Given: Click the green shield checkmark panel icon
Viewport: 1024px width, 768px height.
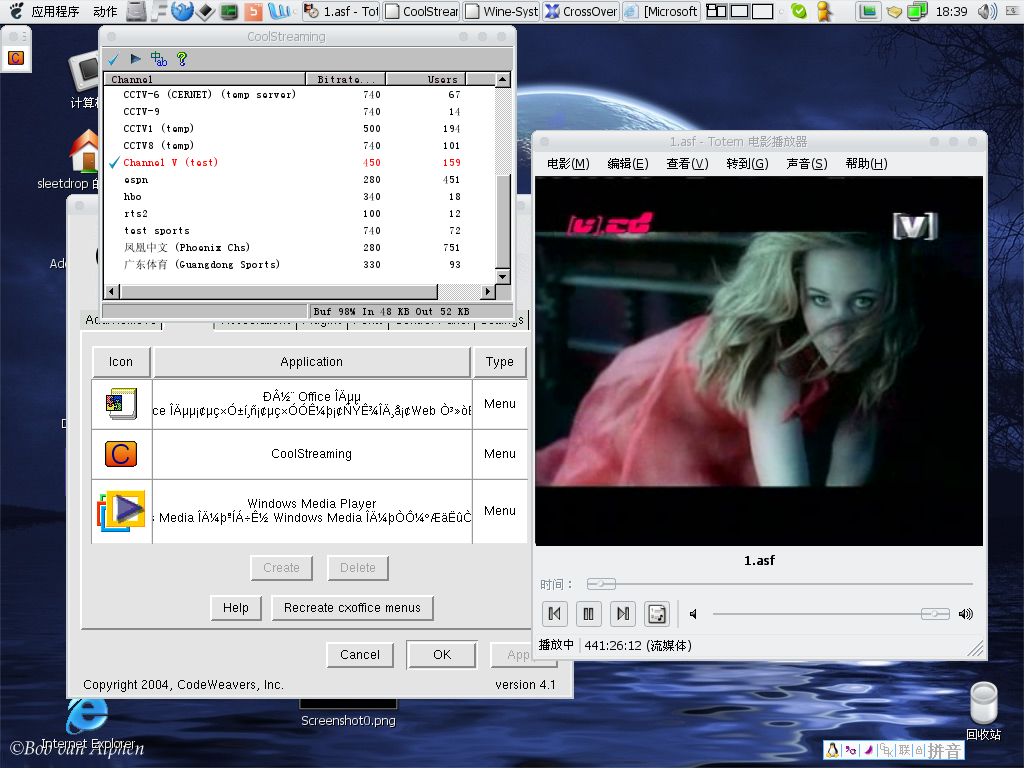Looking at the screenshot, I should (799, 11).
